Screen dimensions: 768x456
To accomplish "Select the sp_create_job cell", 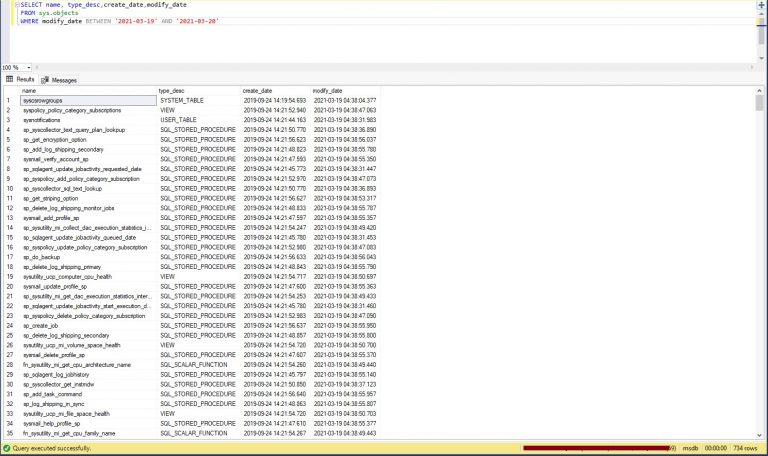I will (88, 326).
